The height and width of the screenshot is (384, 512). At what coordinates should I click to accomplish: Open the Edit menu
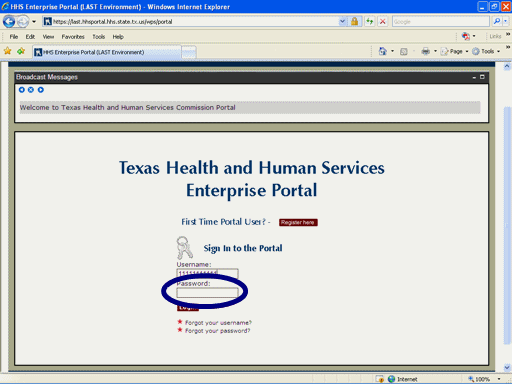point(30,37)
